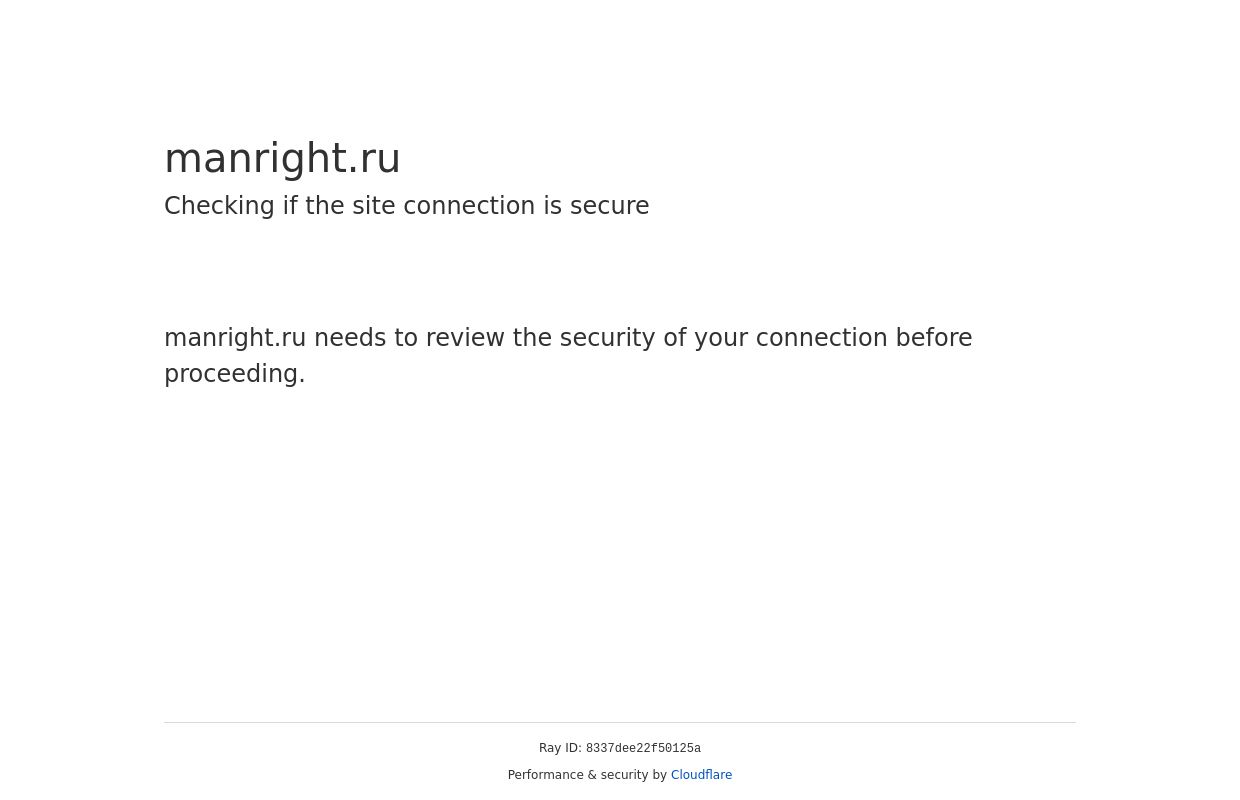Image resolution: width=1240 pixels, height=800 pixels.
Task: Click the "Ray ID:" label
Action: (560, 748)
